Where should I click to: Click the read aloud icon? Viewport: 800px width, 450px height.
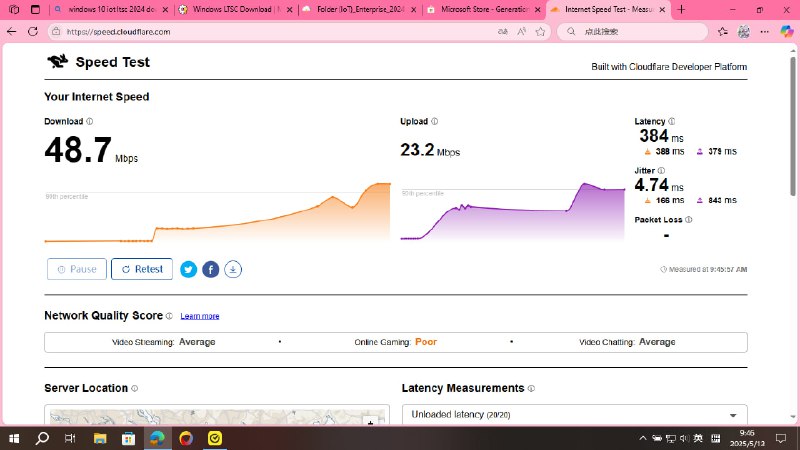(x=521, y=32)
